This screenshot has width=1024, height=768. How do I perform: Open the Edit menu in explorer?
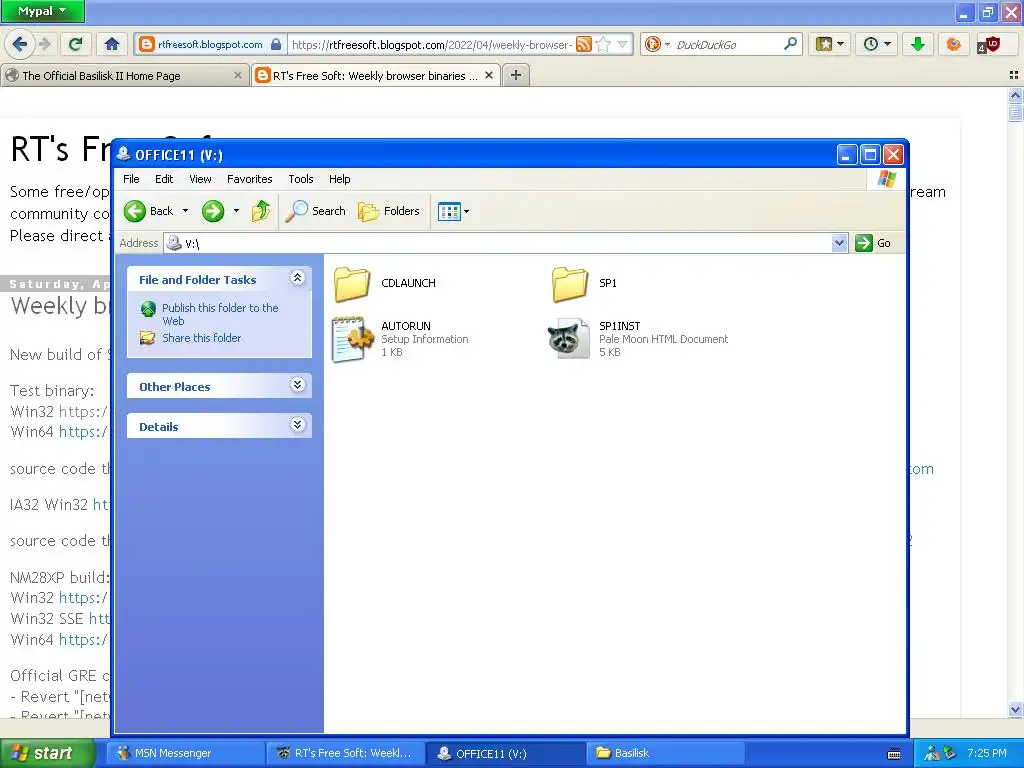[164, 179]
